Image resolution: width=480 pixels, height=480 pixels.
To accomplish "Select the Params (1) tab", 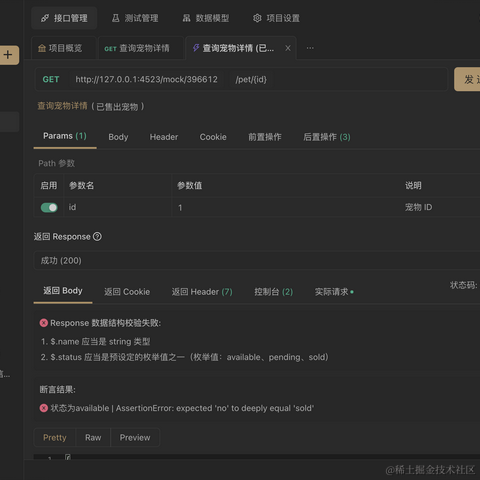I will tap(65, 136).
